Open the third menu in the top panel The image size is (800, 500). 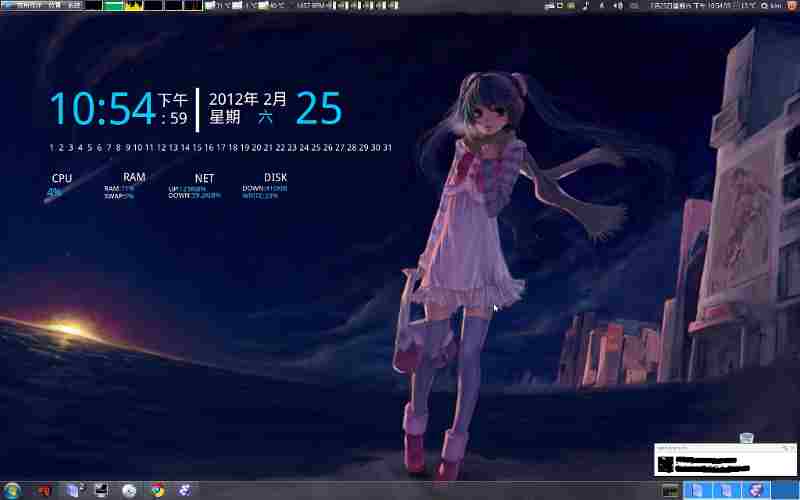pyautogui.click(x=74, y=5)
